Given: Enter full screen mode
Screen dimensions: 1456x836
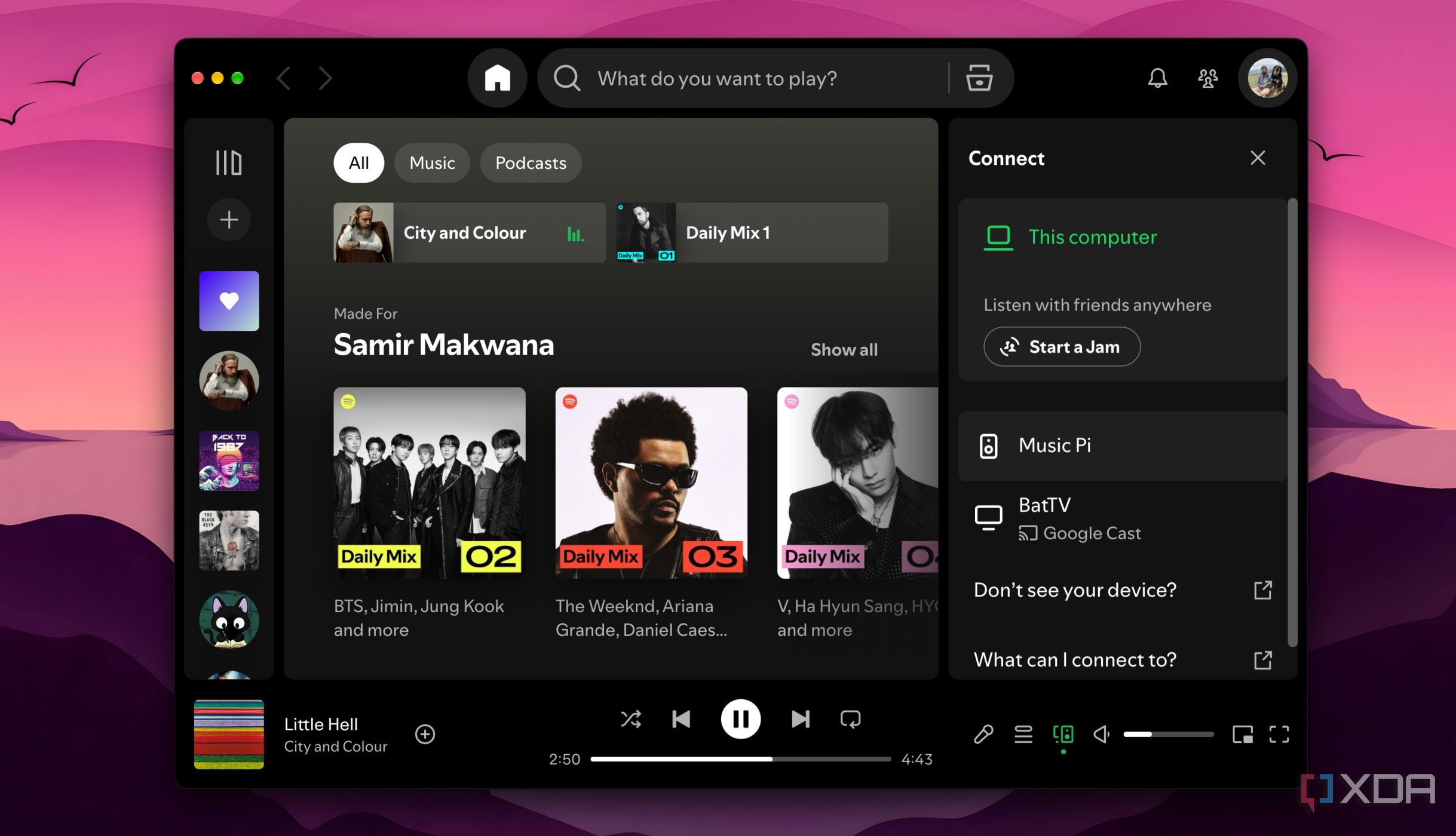Looking at the screenshot, I should coord(1279,734).
